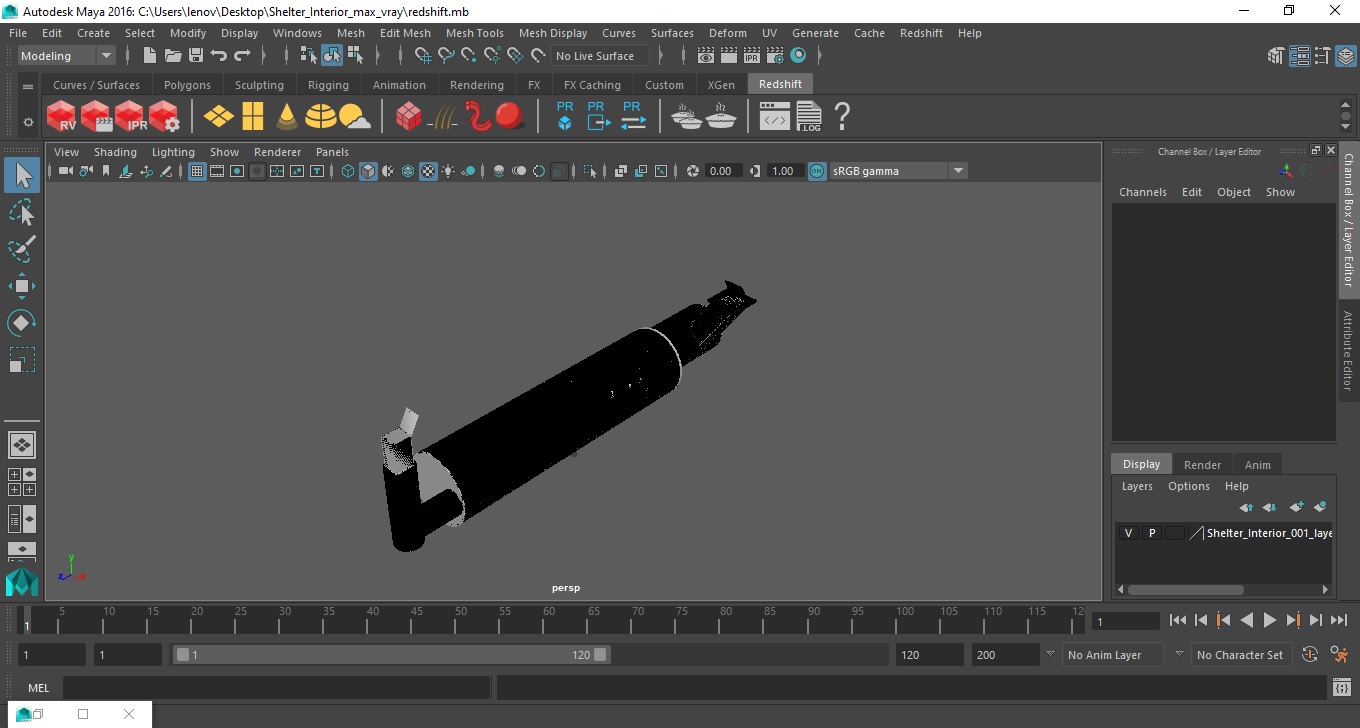Screen dimensions: 1360x728
Task: Open the viewport Shading menu
Action: 115,152
